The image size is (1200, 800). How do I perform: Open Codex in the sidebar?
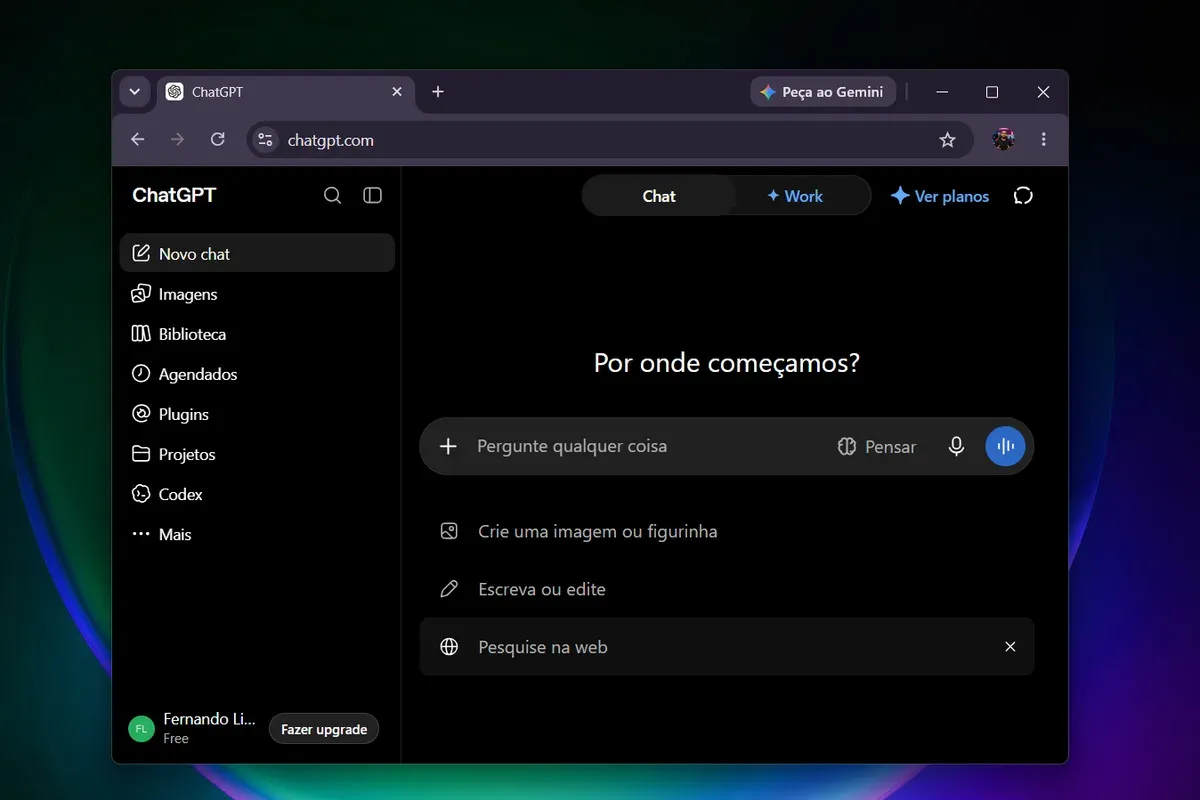point(257,494)
